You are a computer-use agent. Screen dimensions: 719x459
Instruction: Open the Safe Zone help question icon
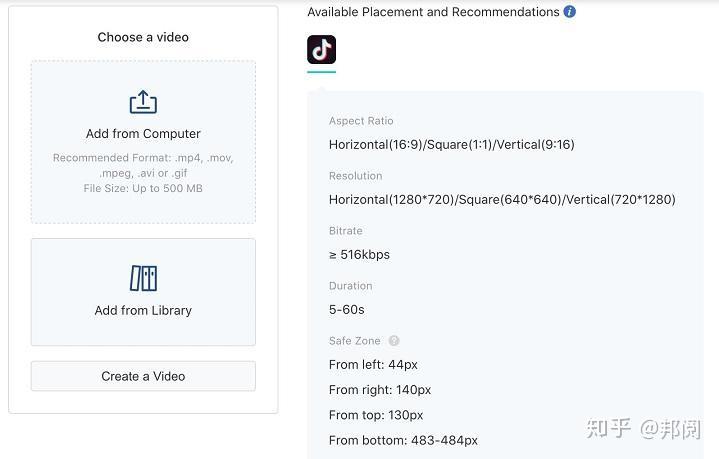pos(393,341)
